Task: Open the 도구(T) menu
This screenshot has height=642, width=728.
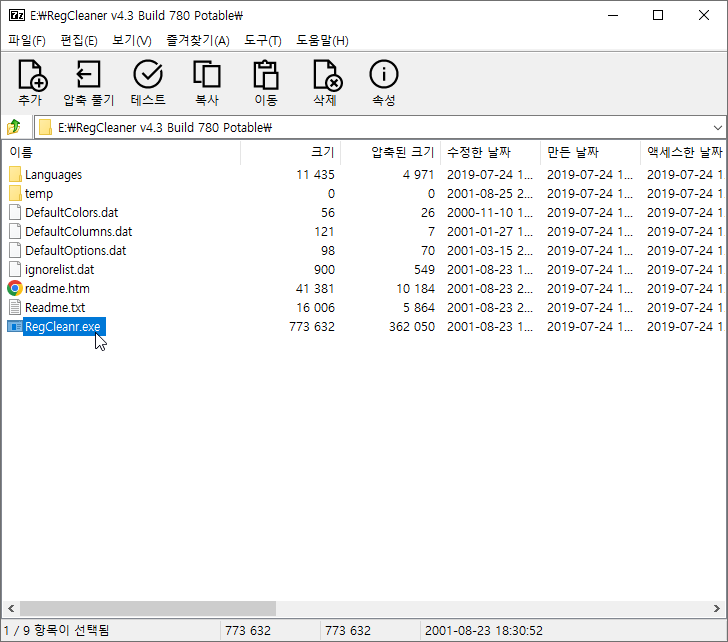Action: pos(263,40)
